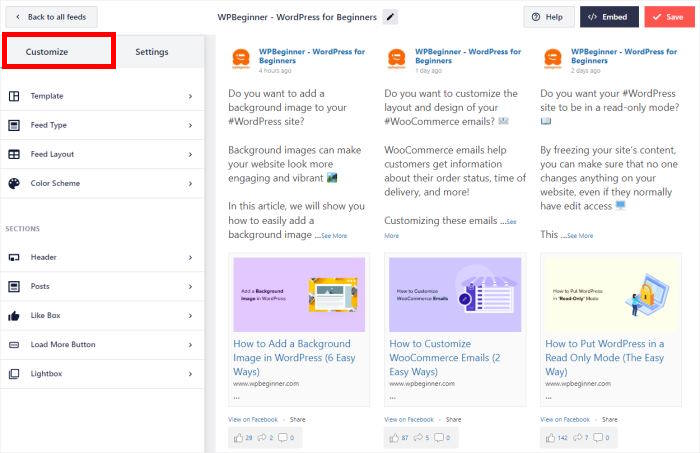Screen dimensions: 700x453
Task: Open the Feed Layout menu item
Action: tap(102, 154)
